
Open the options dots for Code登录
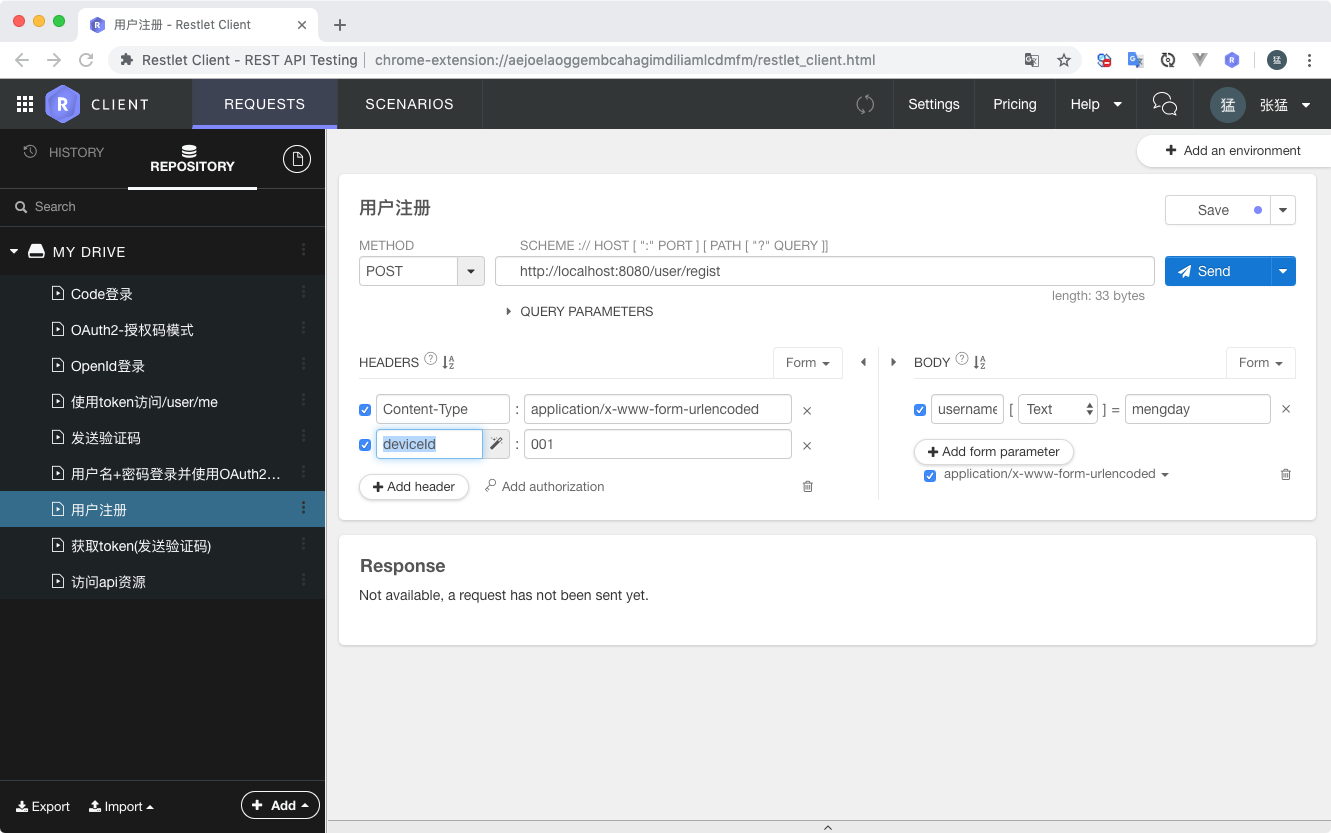[304, 293]
